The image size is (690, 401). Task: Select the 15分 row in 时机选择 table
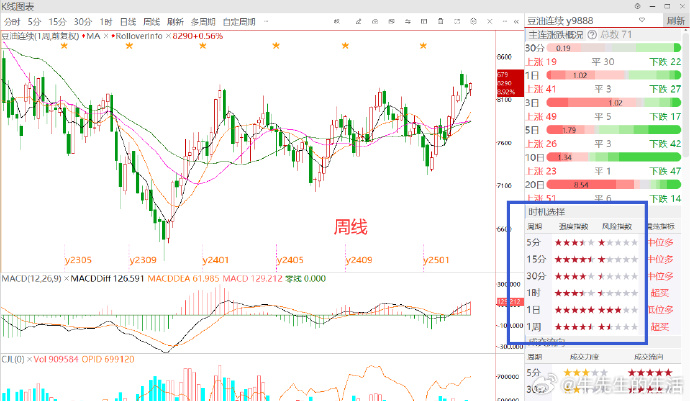(601, 259)
